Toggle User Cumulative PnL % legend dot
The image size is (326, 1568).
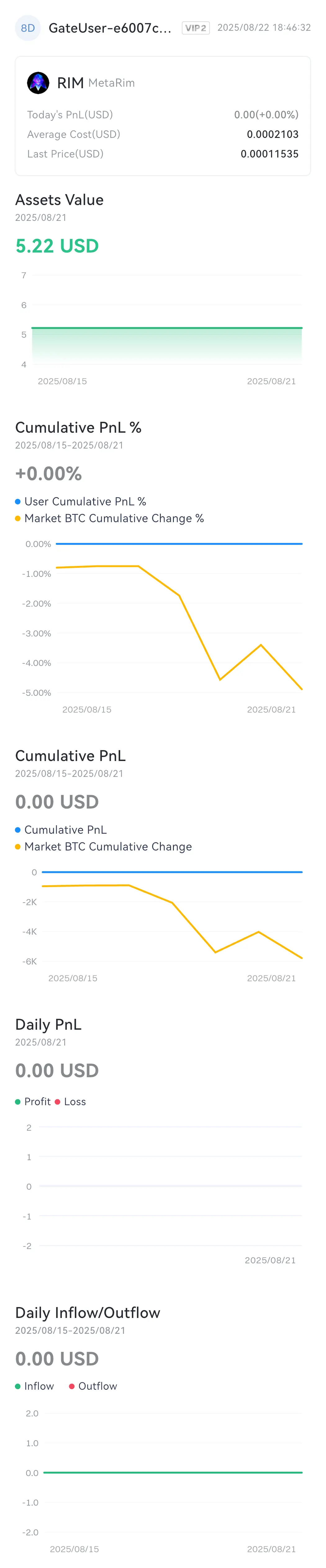point(18,502)
